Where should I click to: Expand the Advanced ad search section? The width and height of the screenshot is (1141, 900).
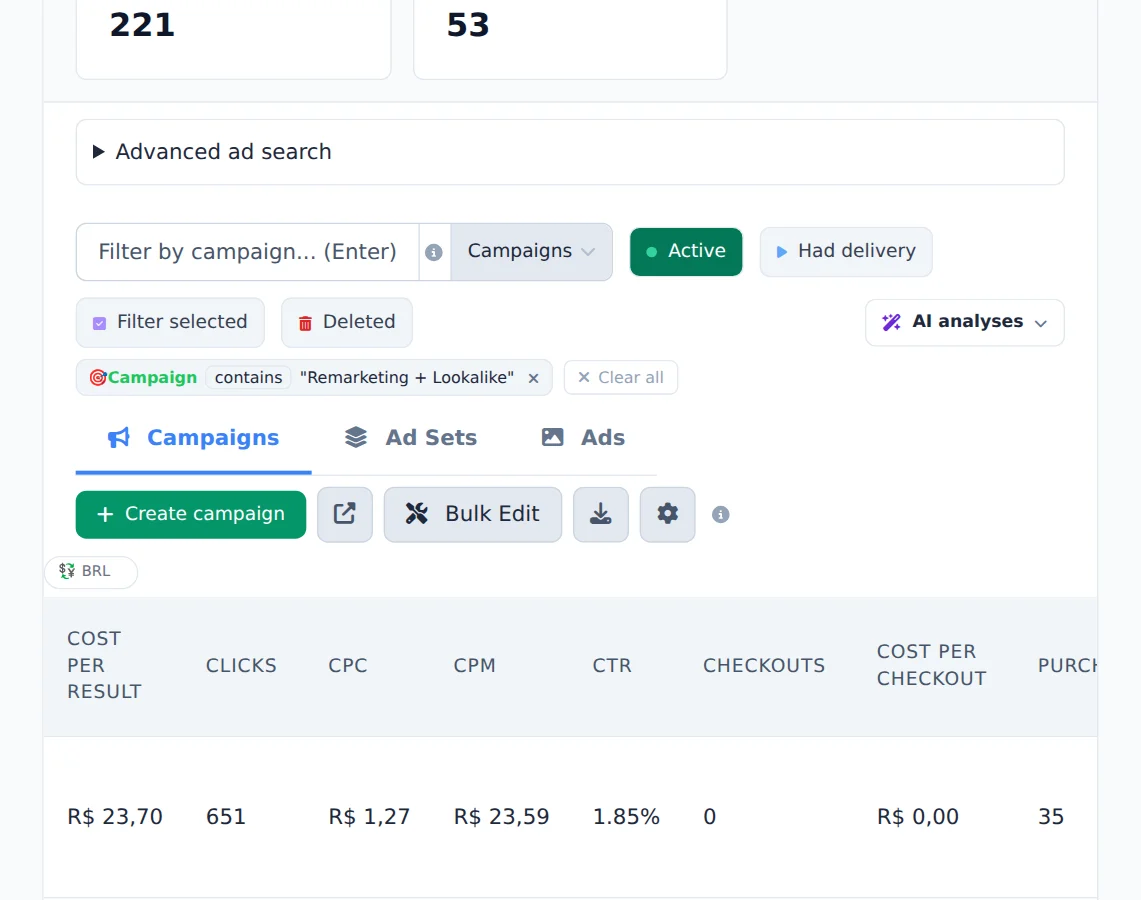click(x=570, y=152)
